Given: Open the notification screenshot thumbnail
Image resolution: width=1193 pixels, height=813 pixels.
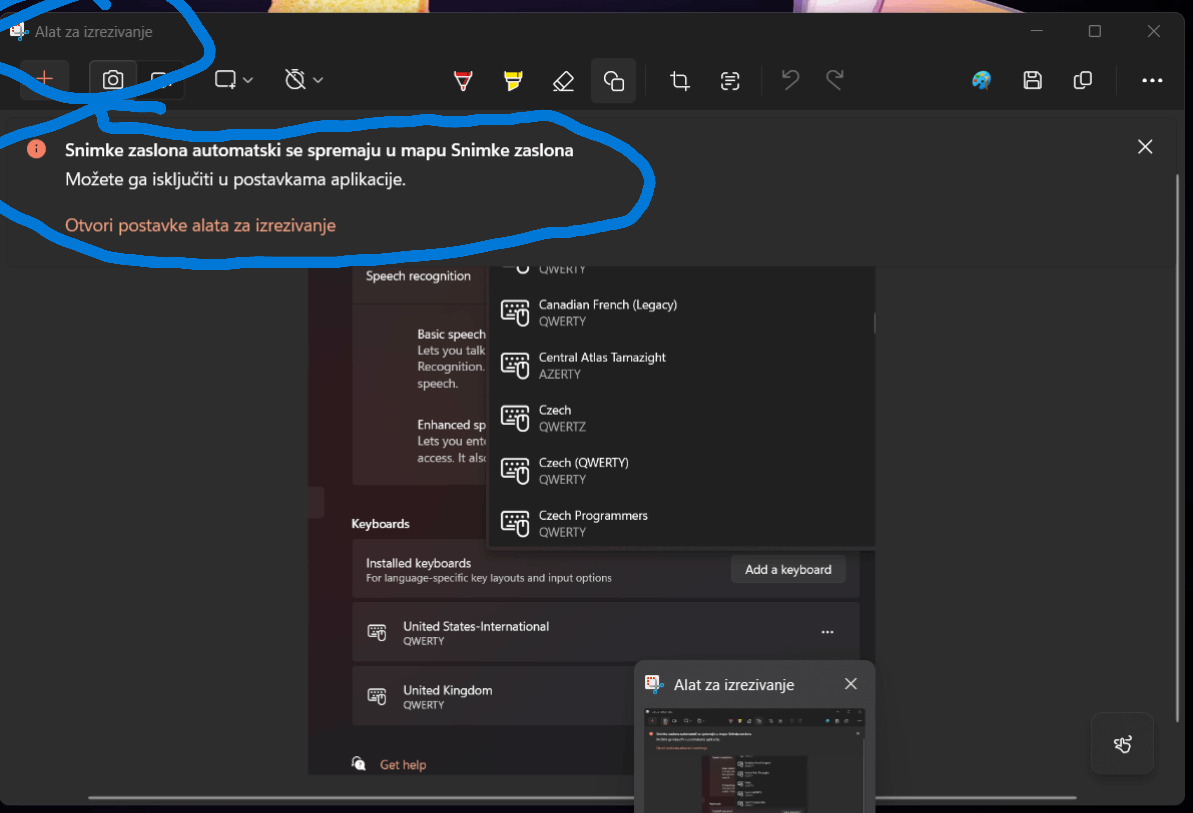Looking at the screenshot, I should point(754,760).
